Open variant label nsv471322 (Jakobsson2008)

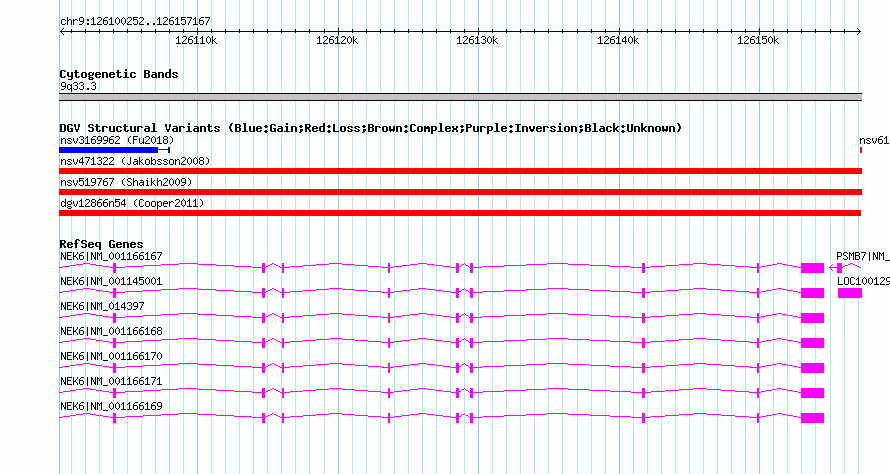point(135,161)
